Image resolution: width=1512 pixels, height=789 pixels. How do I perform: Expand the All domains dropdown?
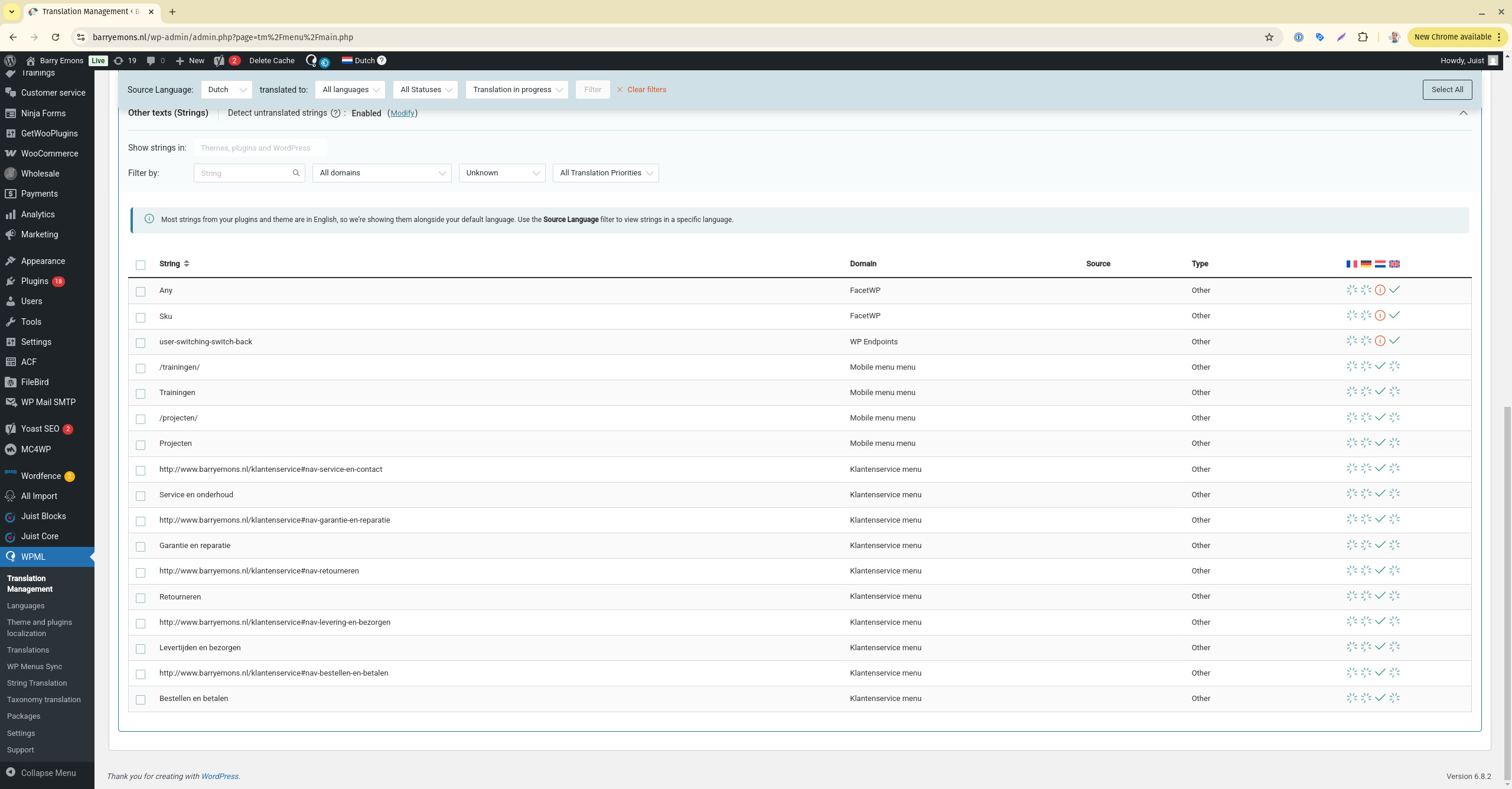(x=382, y=173)
